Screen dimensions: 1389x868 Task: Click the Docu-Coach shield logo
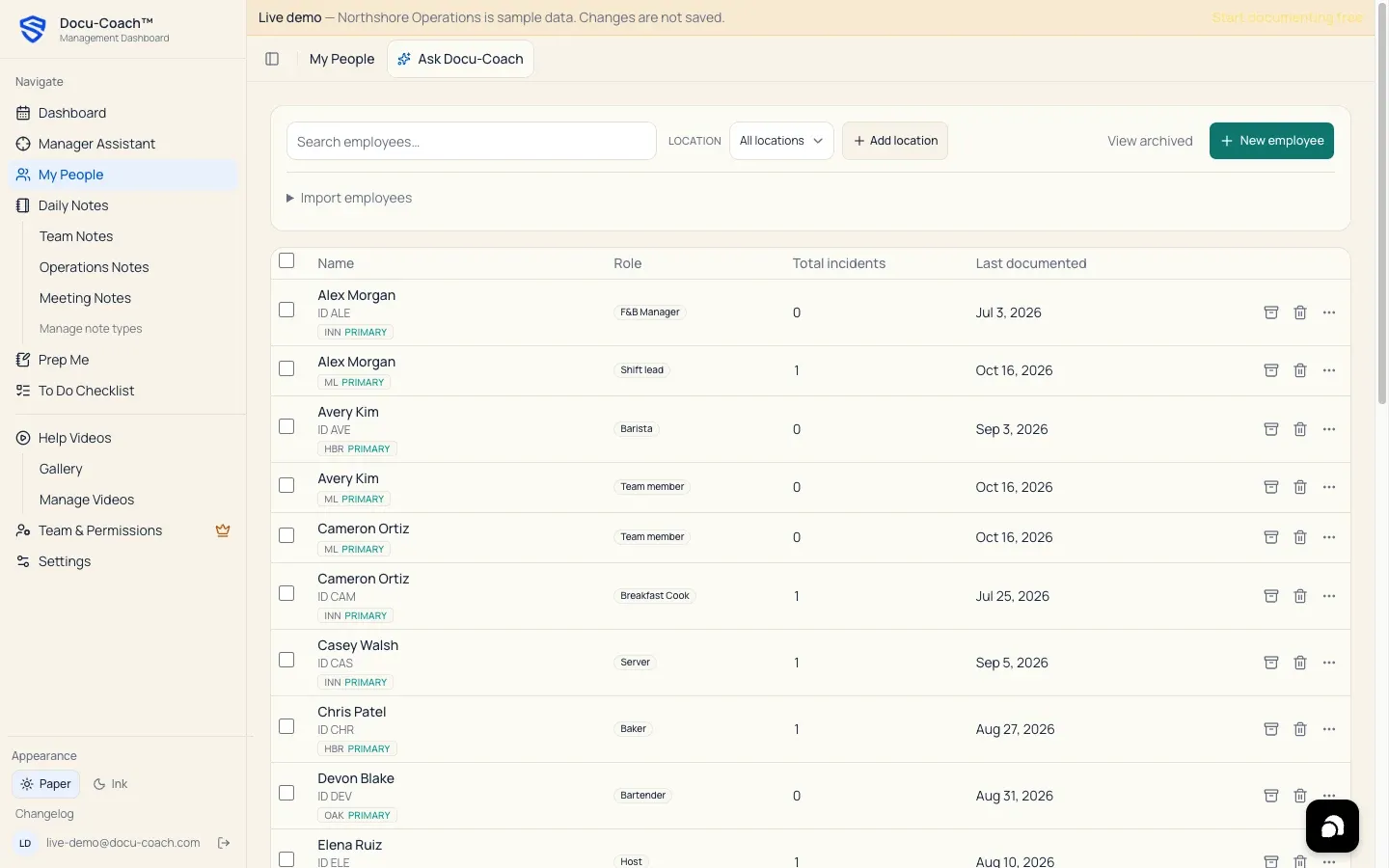click(33, 29)
